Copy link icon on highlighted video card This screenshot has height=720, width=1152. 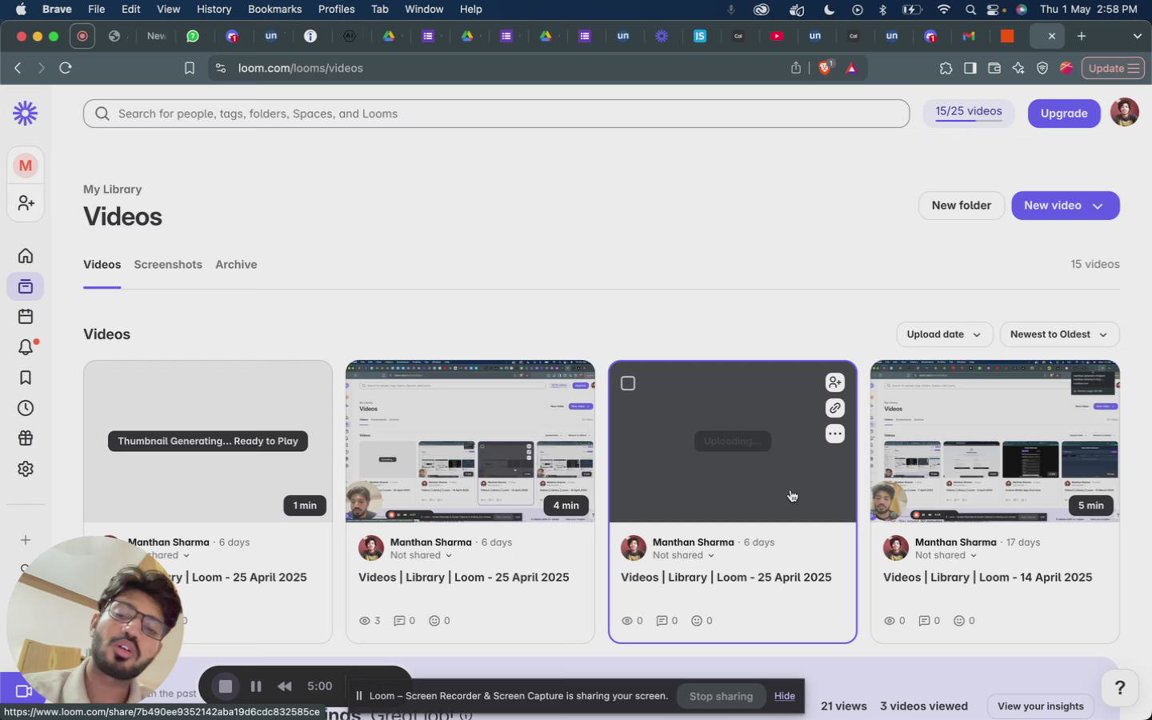click(x=835, y=408)
